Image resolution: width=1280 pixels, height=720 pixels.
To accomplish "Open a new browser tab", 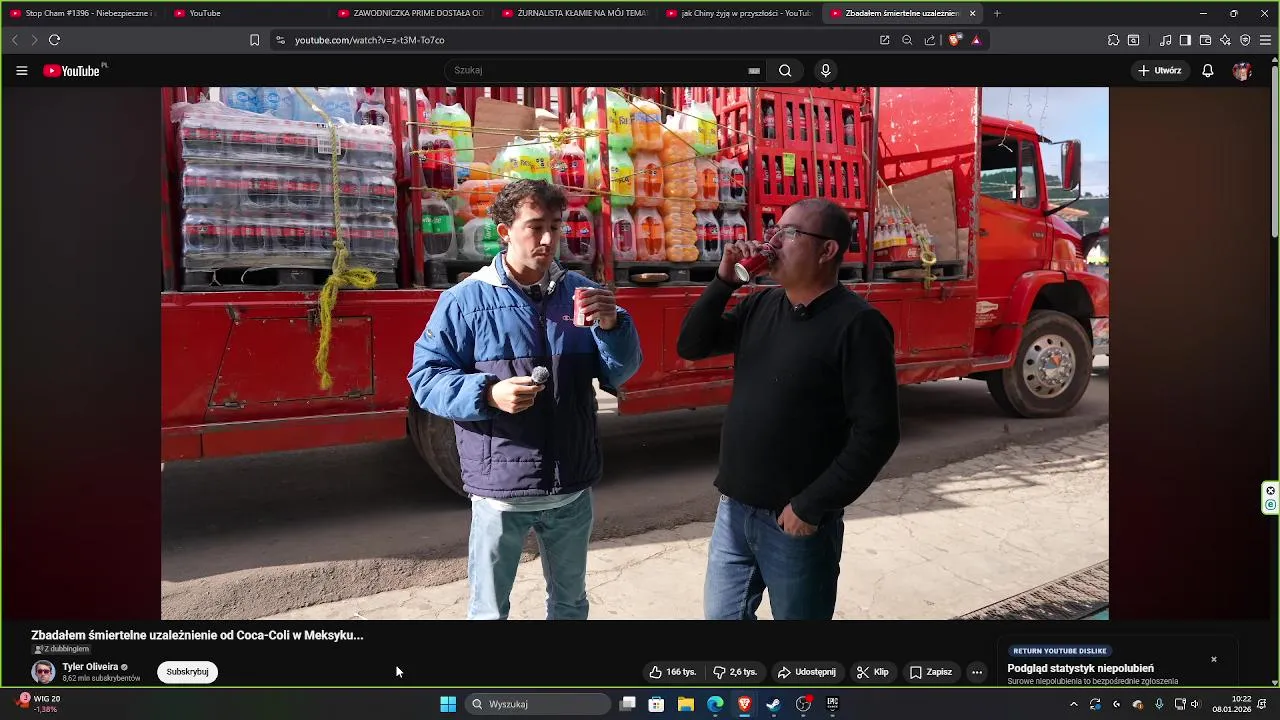I will tap(997, 13).
